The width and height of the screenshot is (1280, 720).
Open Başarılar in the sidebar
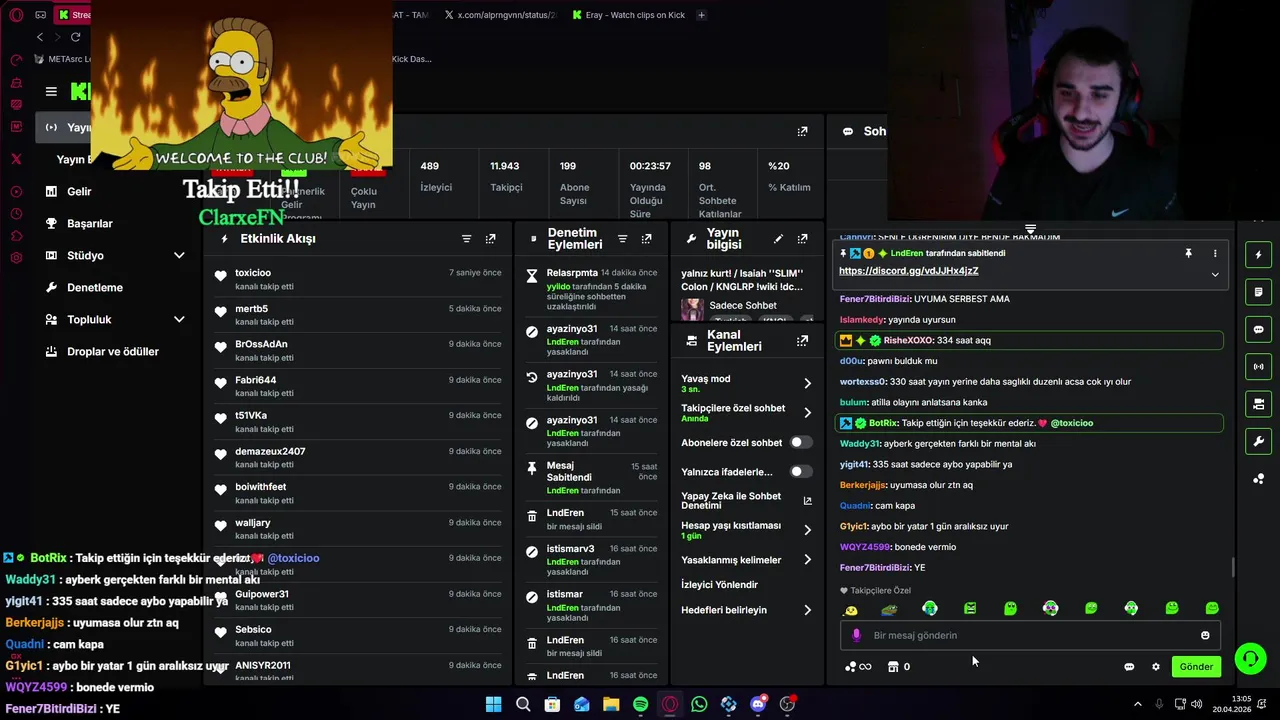pos(89,224)
